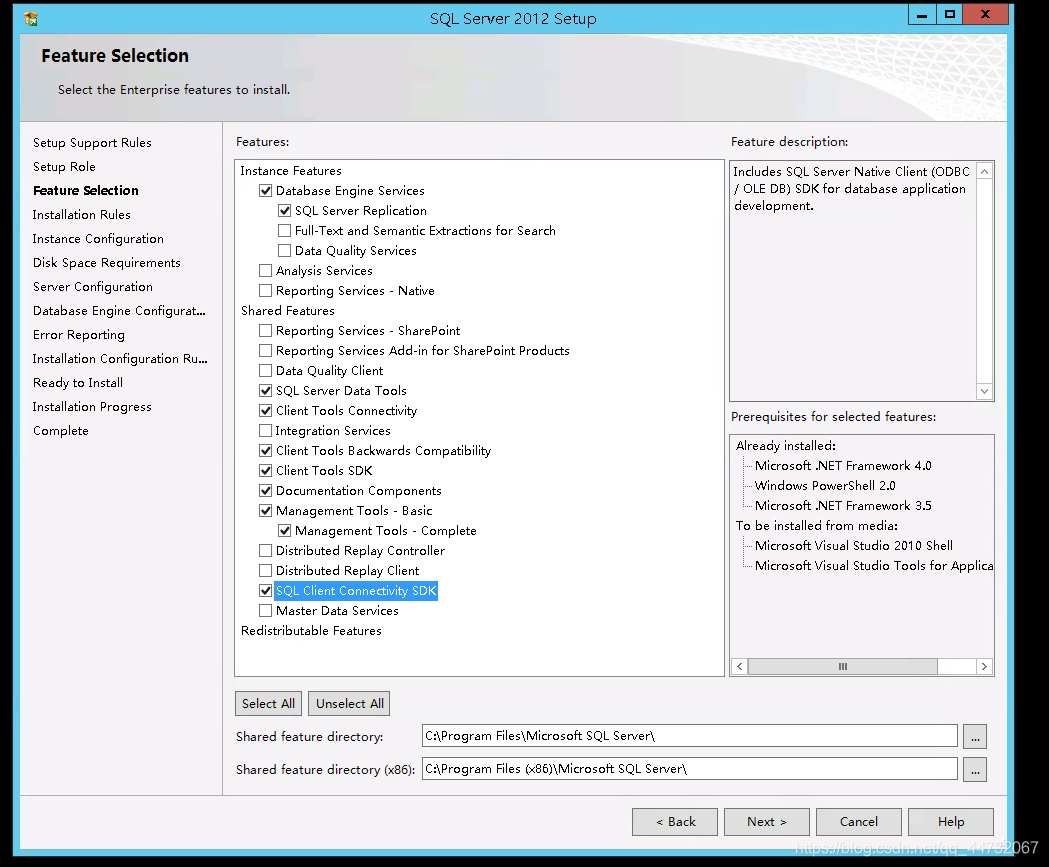Screen dimensions: 1049x867
Task: Enable Analysis Services feature
Action: point(266,271)
